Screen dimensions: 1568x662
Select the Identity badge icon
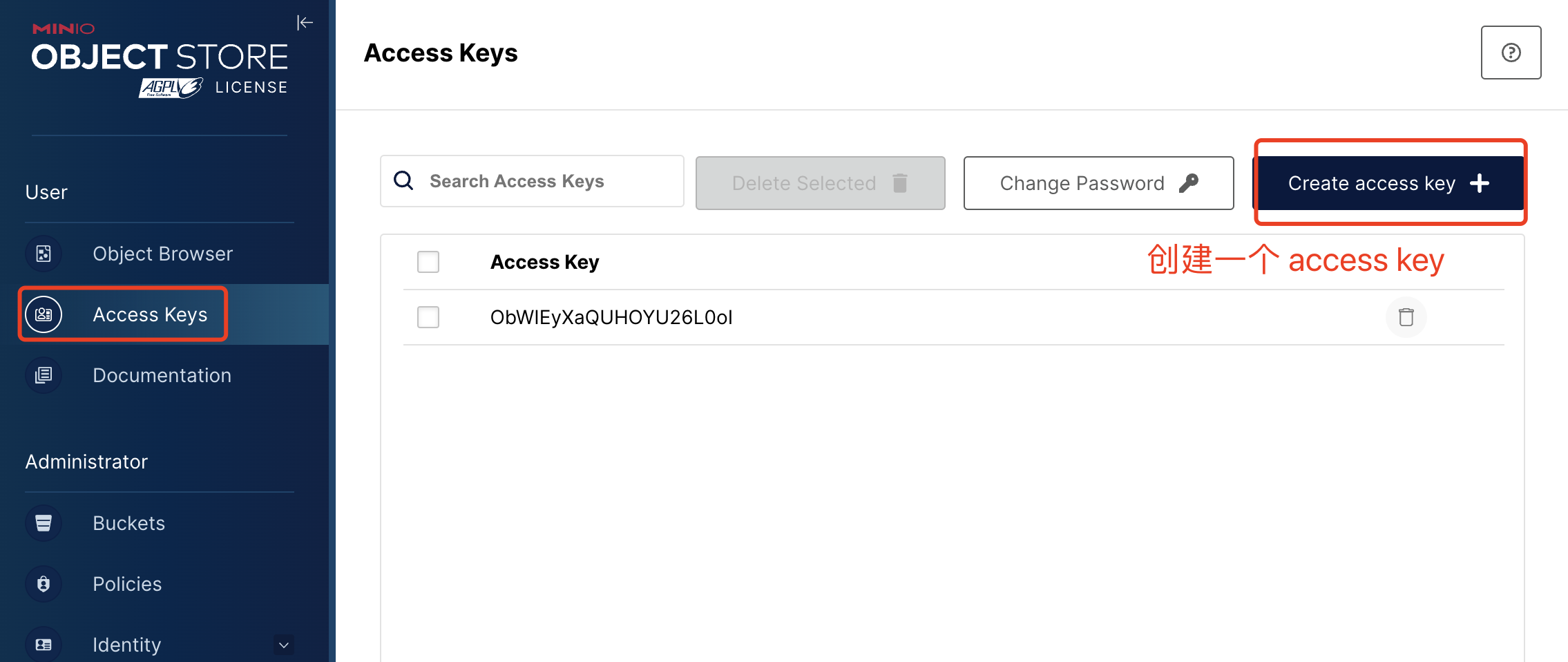click(43, 644)
